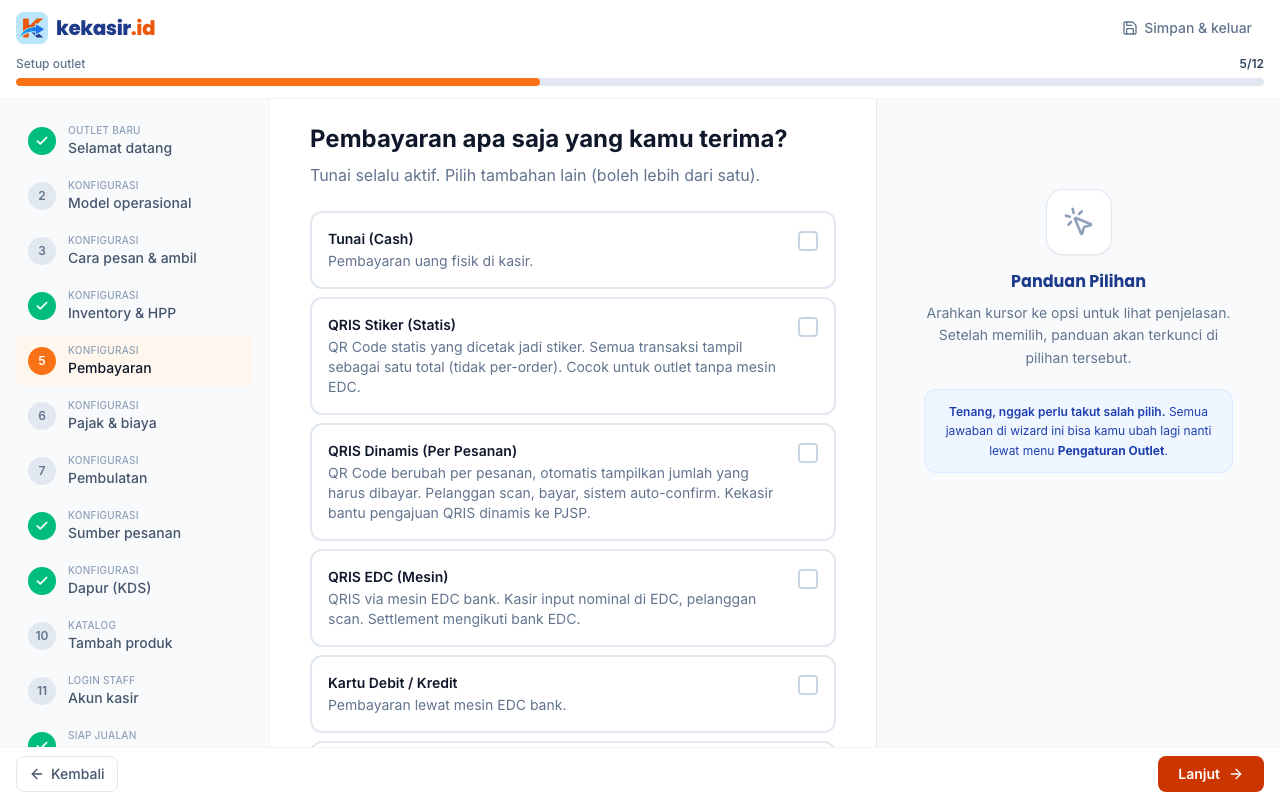1280x800 pixels.
Task: Click the cursor pointer icon above Panduan Pilihan
Action: coord(1079,222)
